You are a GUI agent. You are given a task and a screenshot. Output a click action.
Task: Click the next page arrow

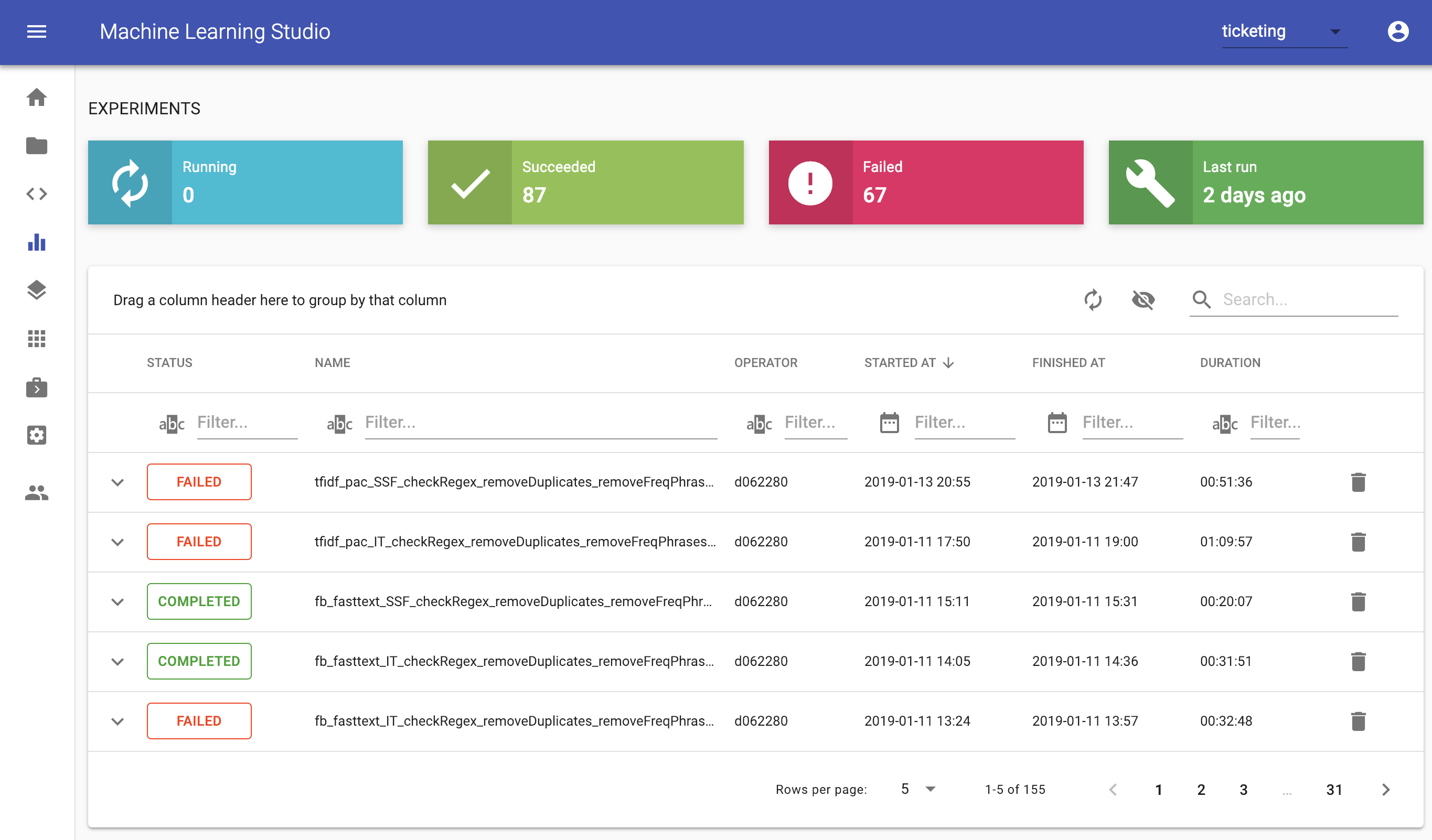pos(1385,790)
